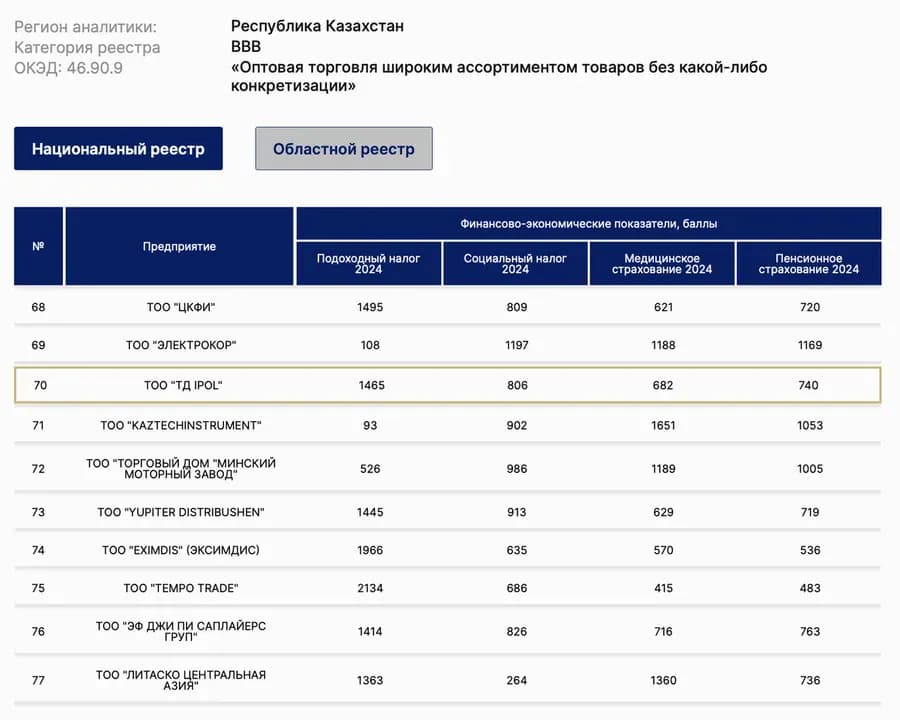Click medical insurance value 415
This screenshot has height=720, width=900.
coord(664,588)
